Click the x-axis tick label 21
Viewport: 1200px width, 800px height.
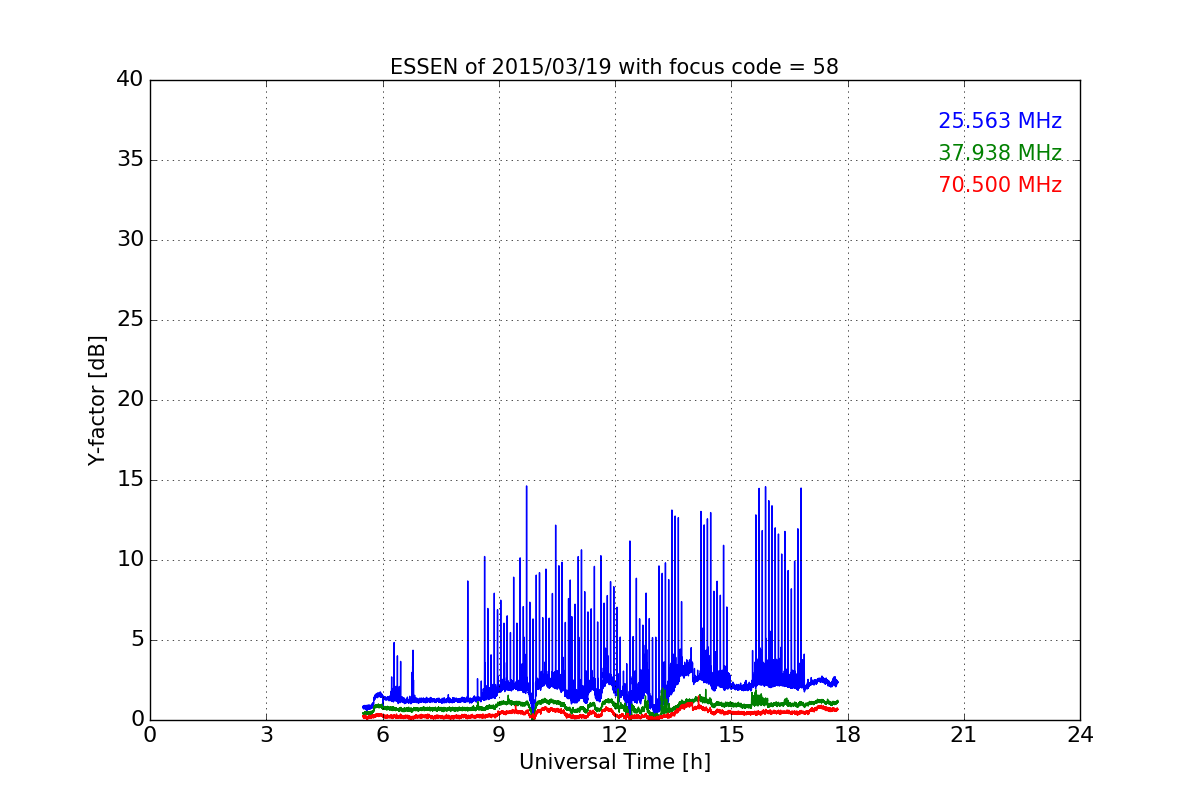(964, 734)
